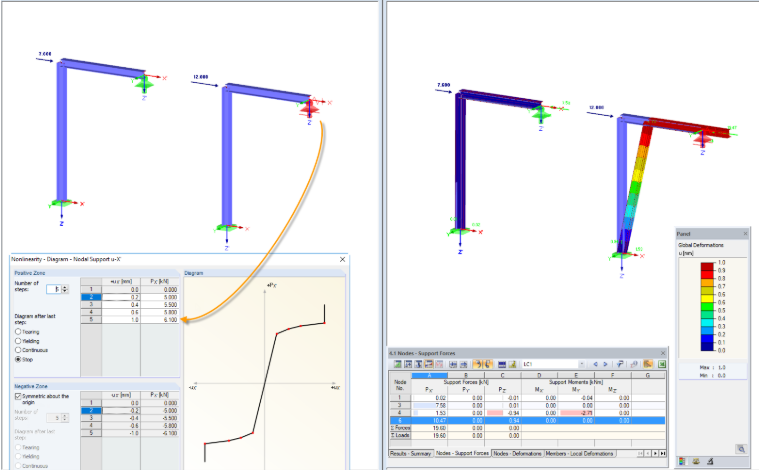This screenshot has width=760, height=470.
Task: Switch to Results - Summary tab
Action: (x=411, y=454)
